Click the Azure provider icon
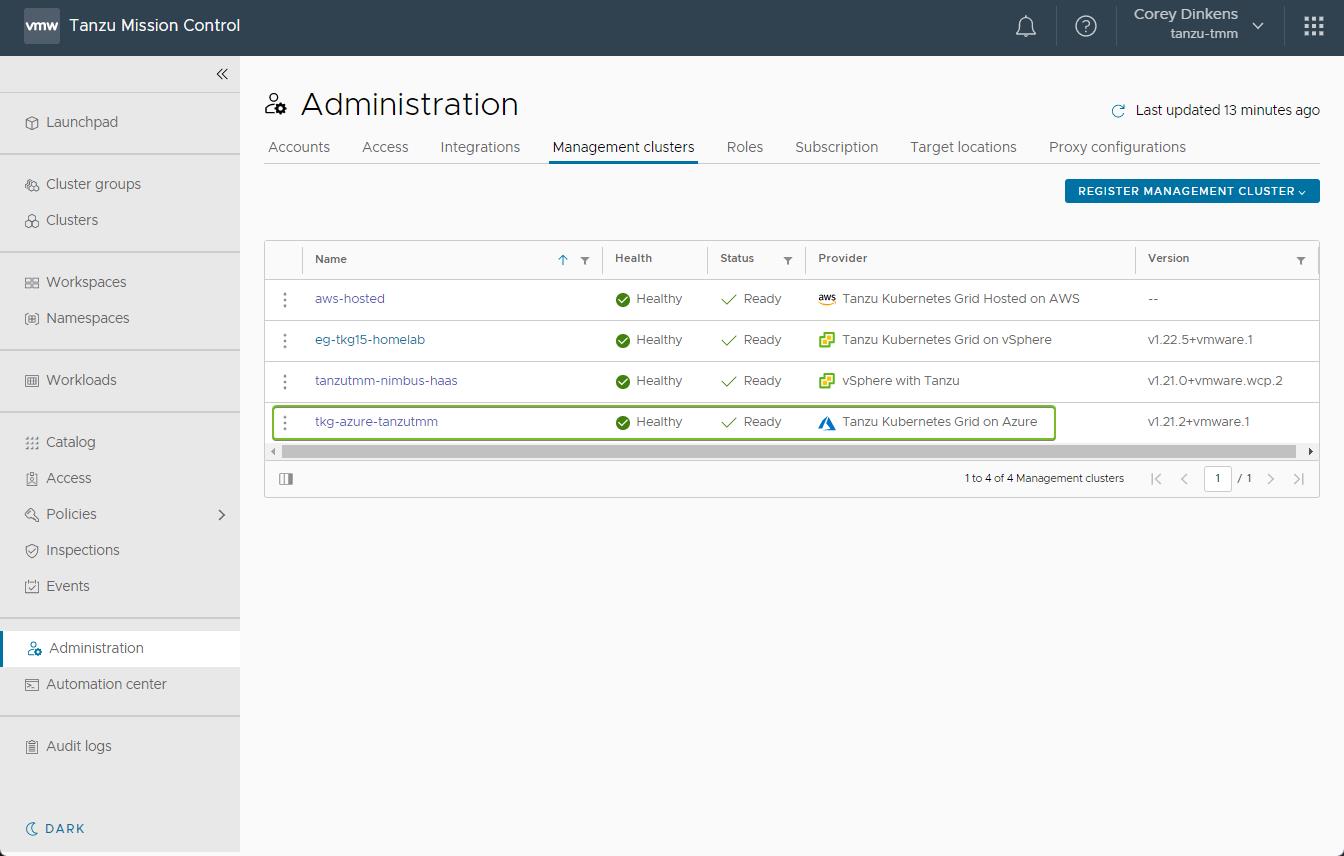This screenshot has width=1344, height=856. click(x=827, y=423)
